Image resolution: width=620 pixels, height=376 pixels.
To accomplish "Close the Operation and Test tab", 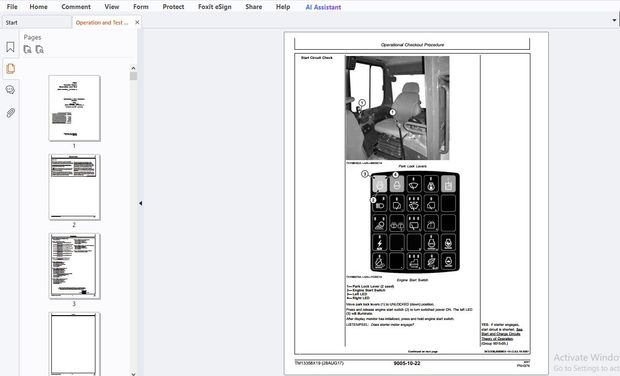I will point(137,23).
